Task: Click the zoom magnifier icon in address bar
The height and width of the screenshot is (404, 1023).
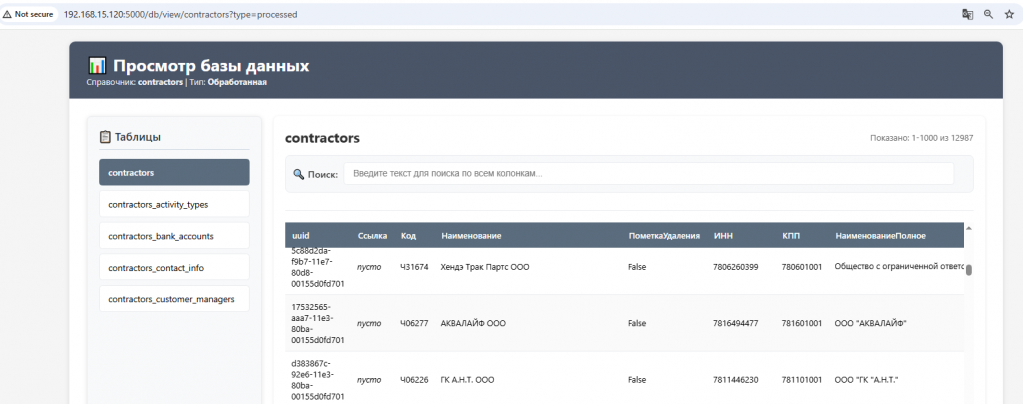Action: click(988, 14)
